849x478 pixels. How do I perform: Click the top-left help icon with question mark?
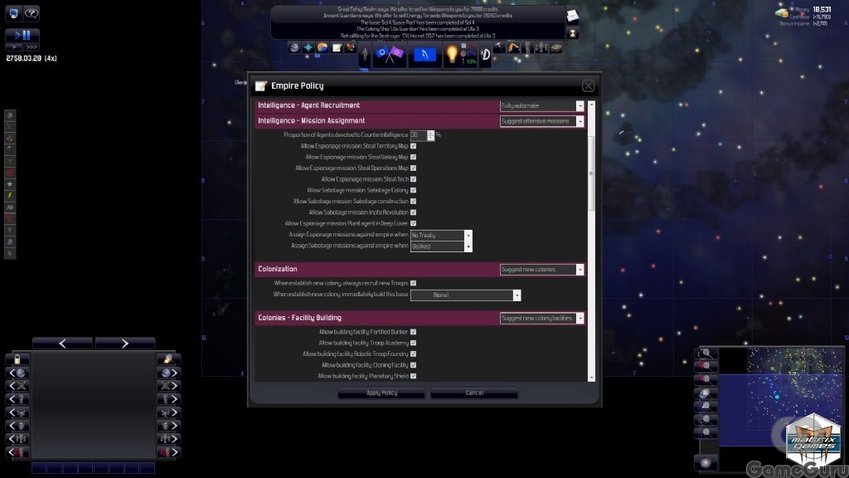[x=31, y=13]
